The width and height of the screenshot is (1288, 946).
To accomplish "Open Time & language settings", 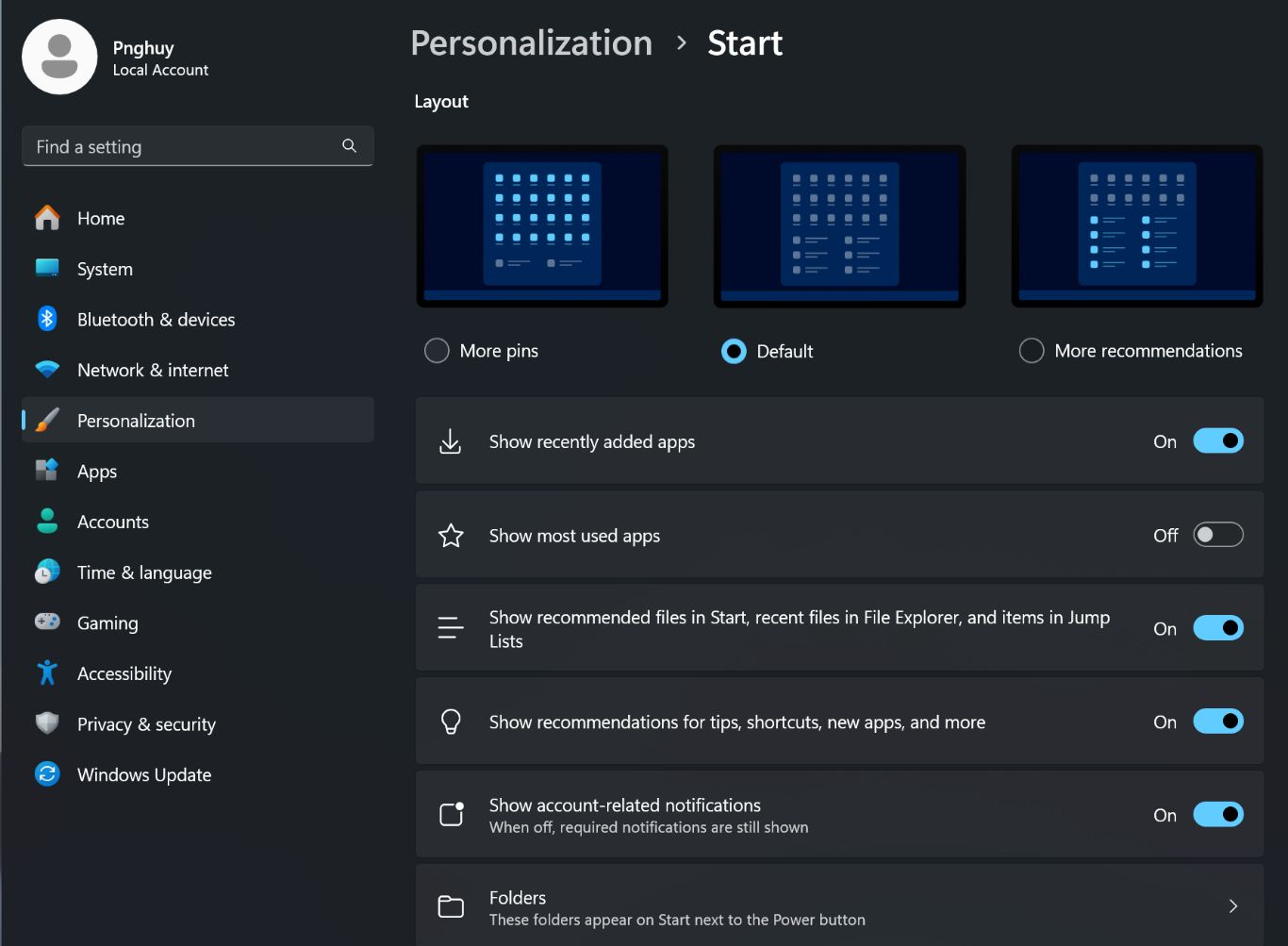I will [x=144, y=573].
